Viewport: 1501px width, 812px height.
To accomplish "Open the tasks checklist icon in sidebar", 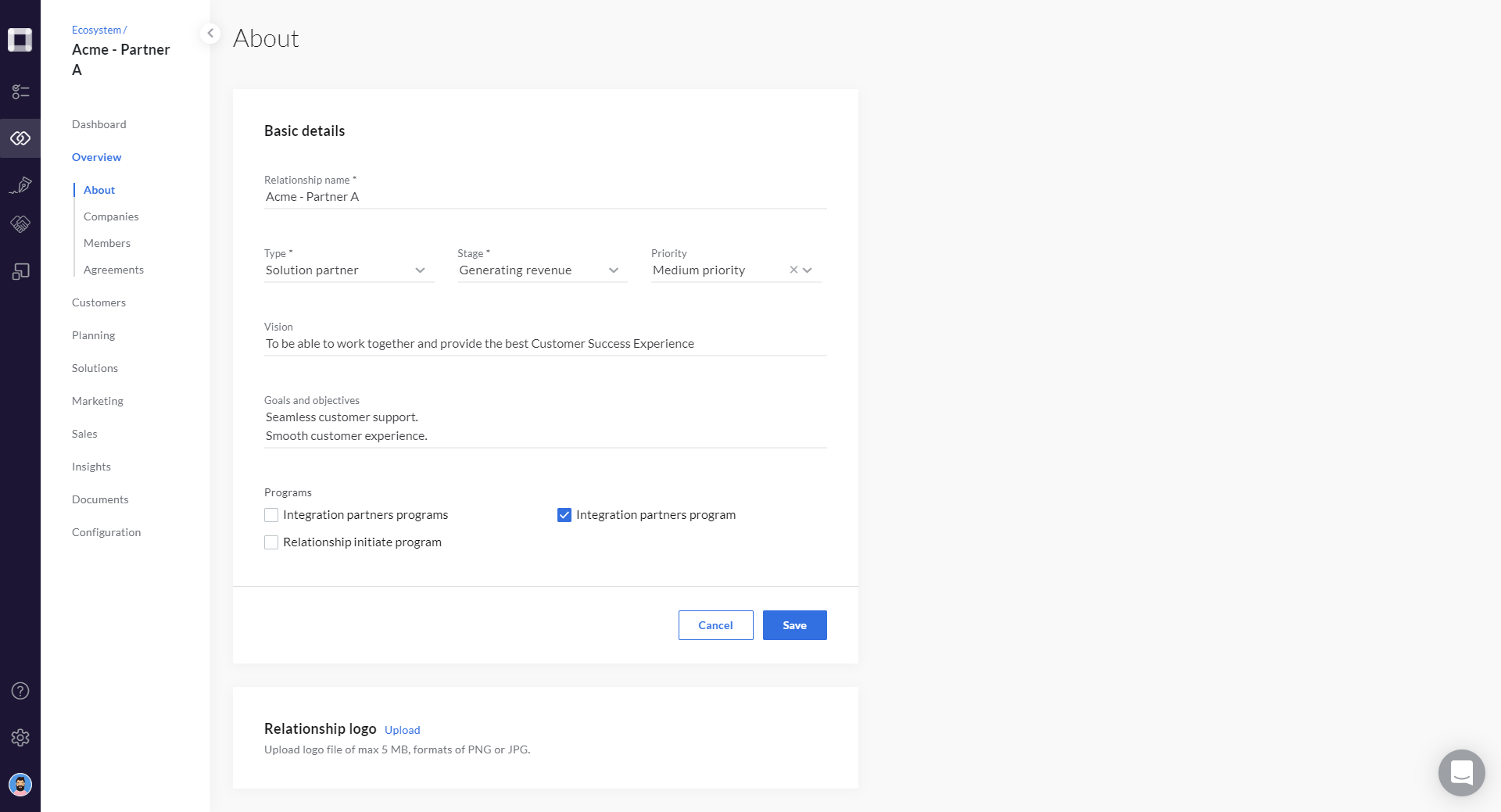I will 20,92.
